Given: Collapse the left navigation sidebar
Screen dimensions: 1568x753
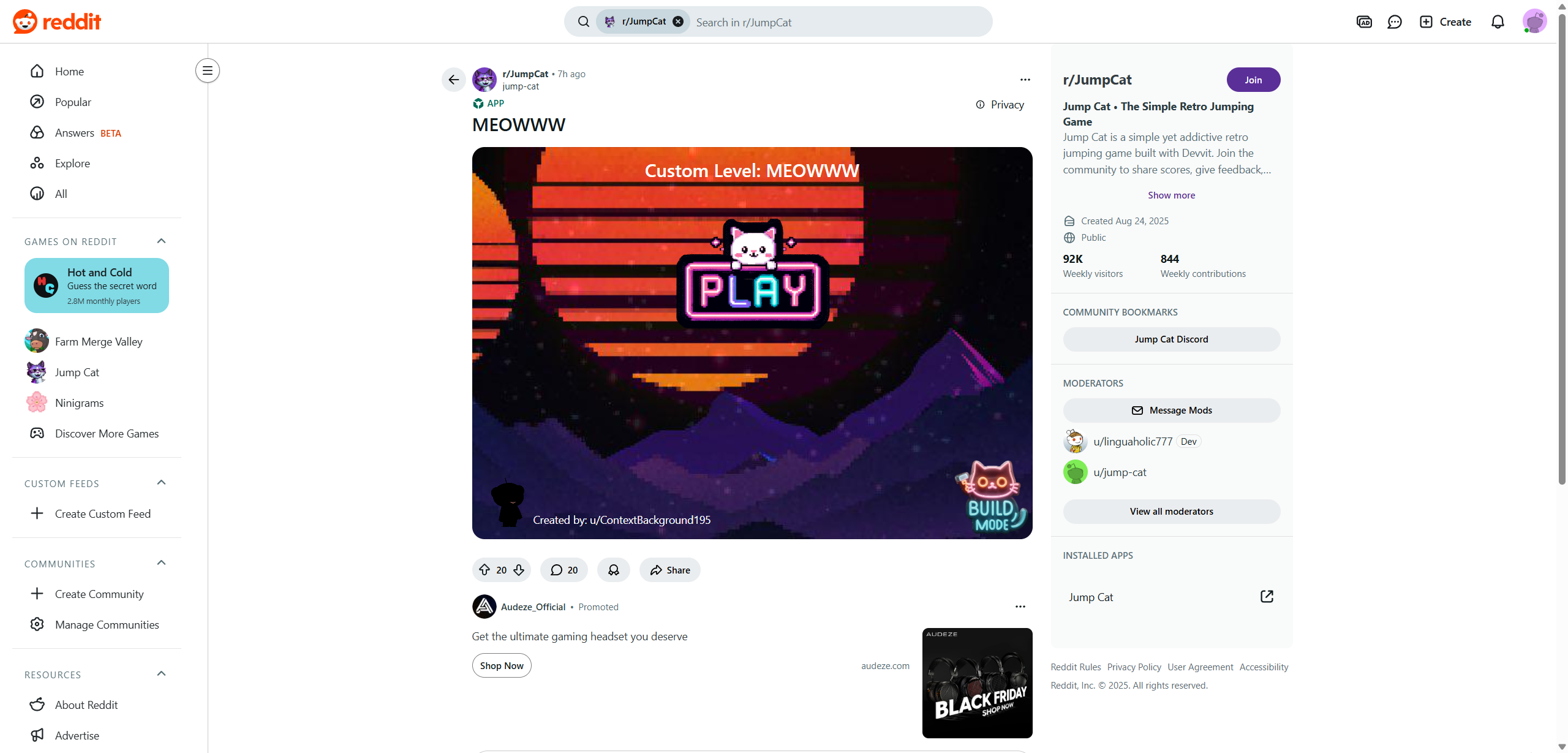Looking at the screenshot, I should [208, 70].
